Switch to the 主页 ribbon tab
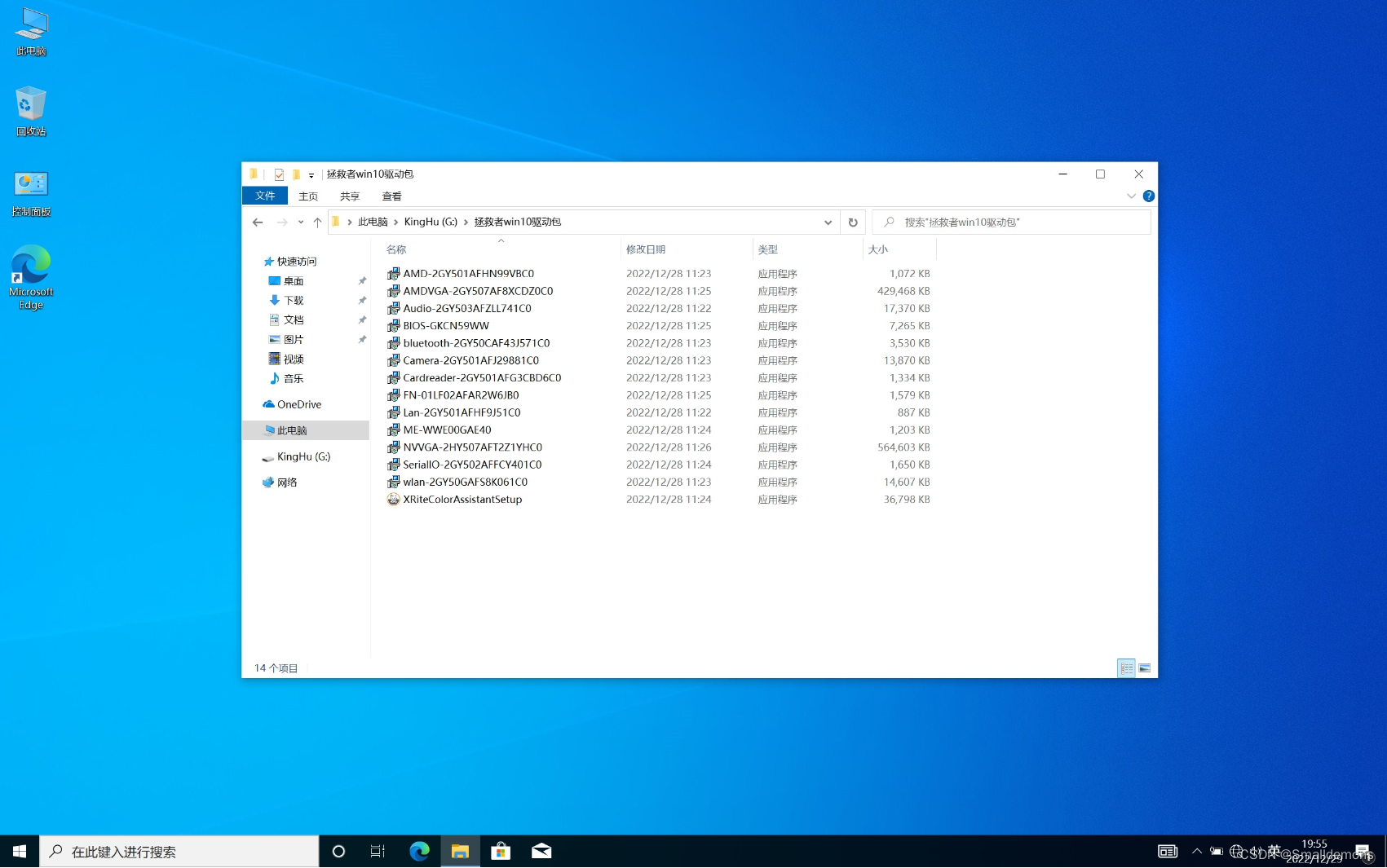Viewport: 1387px width, 868px height. [x=308, y=196]
